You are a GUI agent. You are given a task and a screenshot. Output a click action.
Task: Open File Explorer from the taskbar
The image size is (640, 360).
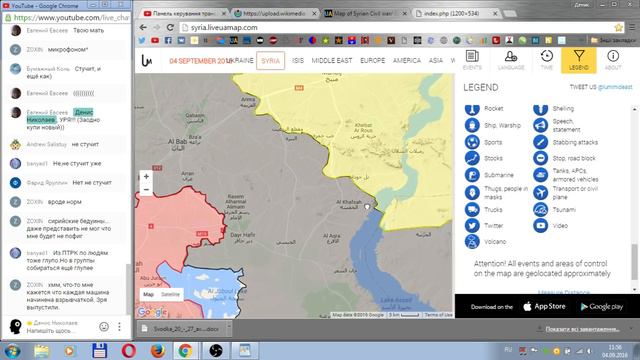[41, 351]
